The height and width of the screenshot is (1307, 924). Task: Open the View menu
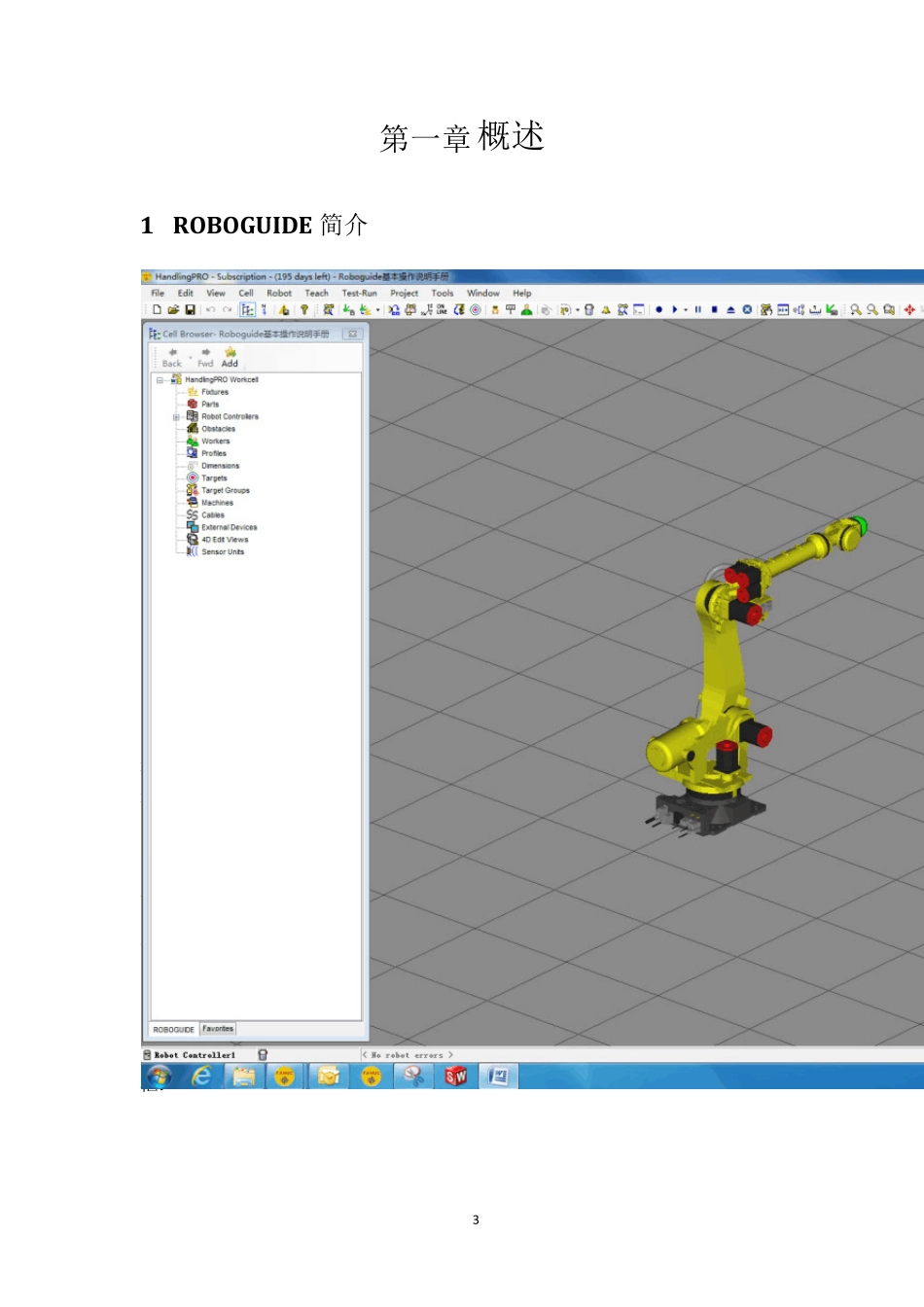(216, 293)
